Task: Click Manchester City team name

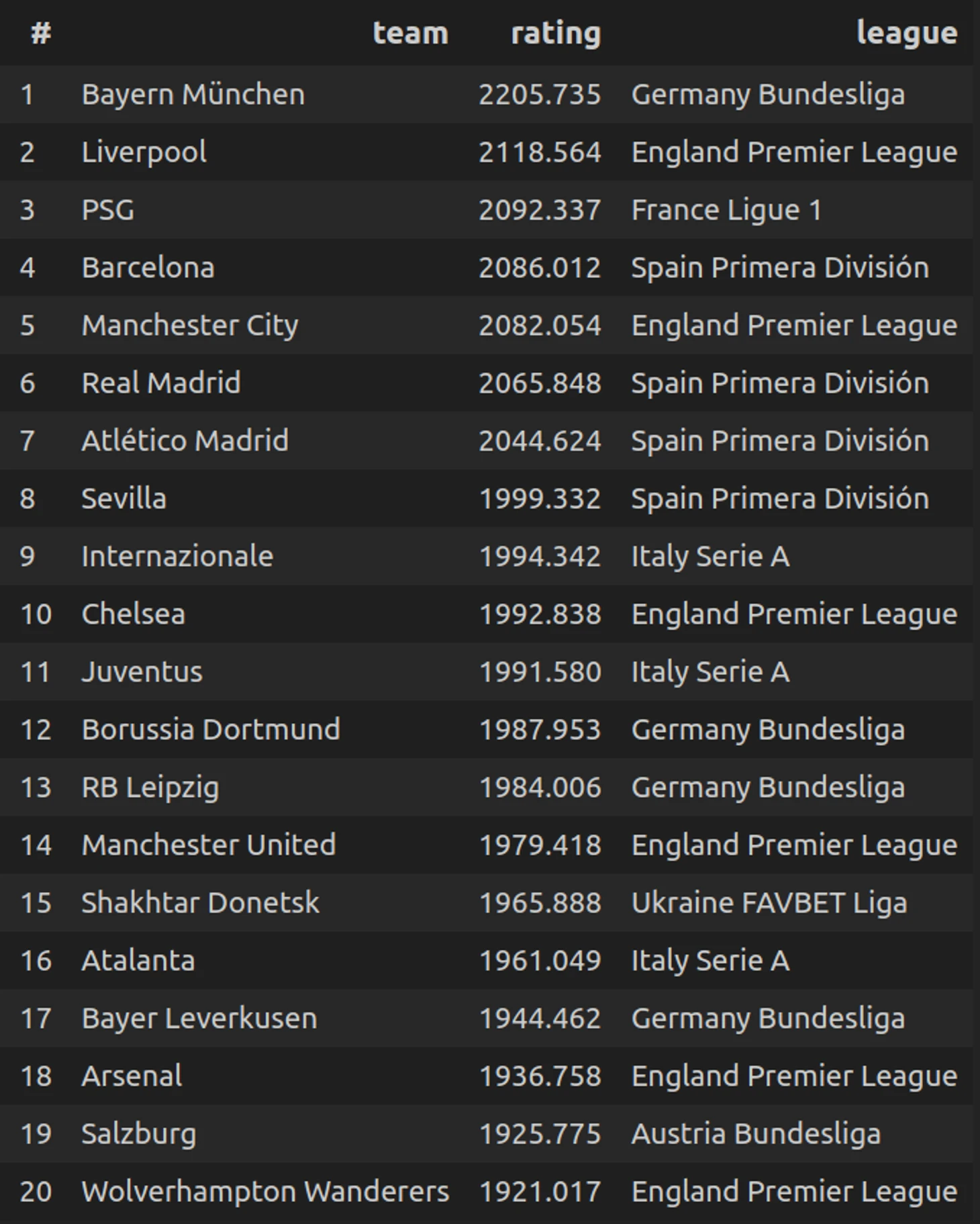Action: pyautogui.click(x=190, y=326)
